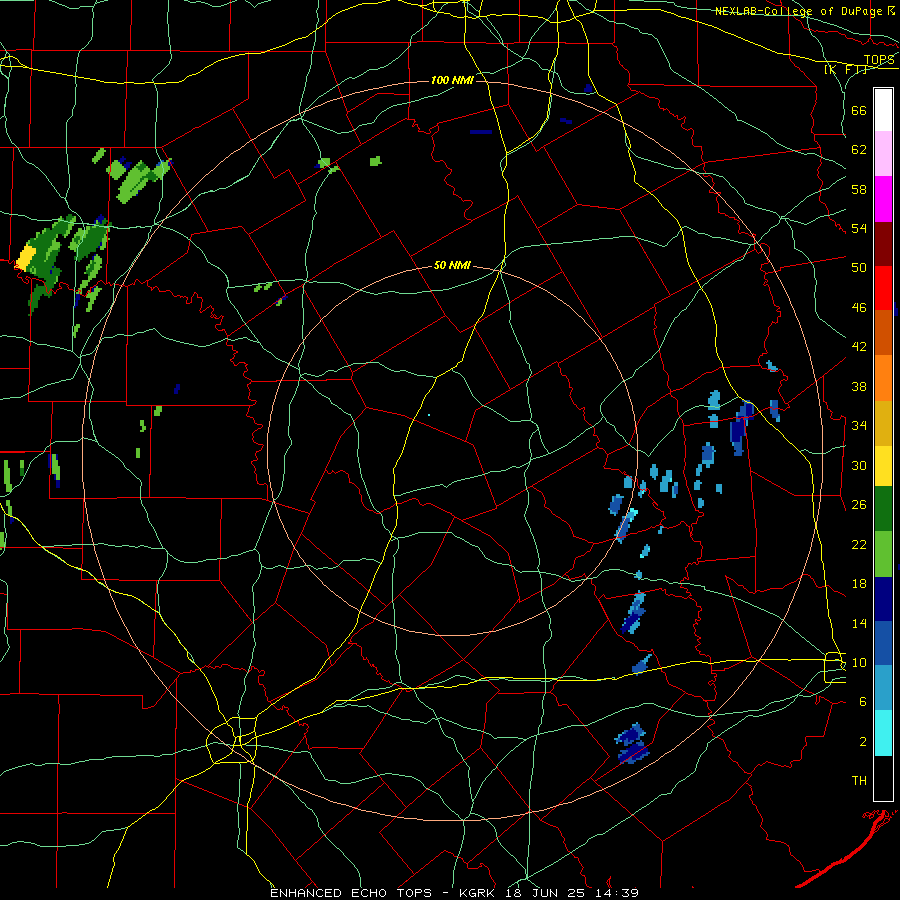Click legend value '38'
The width and height of the screenshot is (900, 900).
[859, 386]
